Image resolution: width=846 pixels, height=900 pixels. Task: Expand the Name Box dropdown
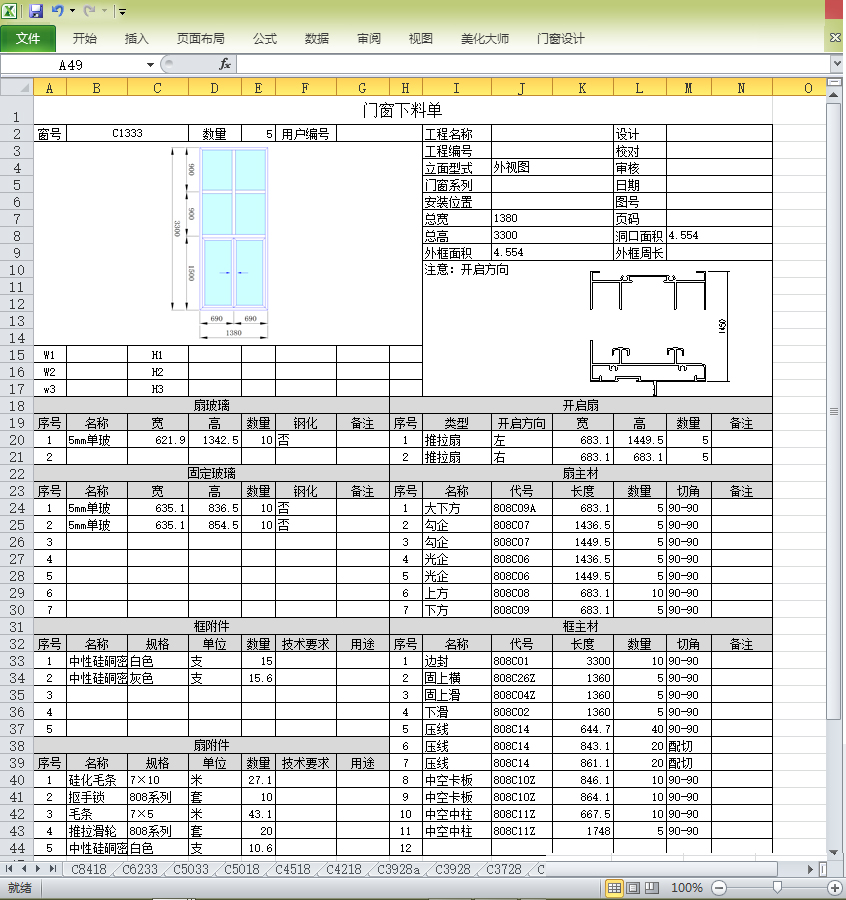click(x=151, y=64)
